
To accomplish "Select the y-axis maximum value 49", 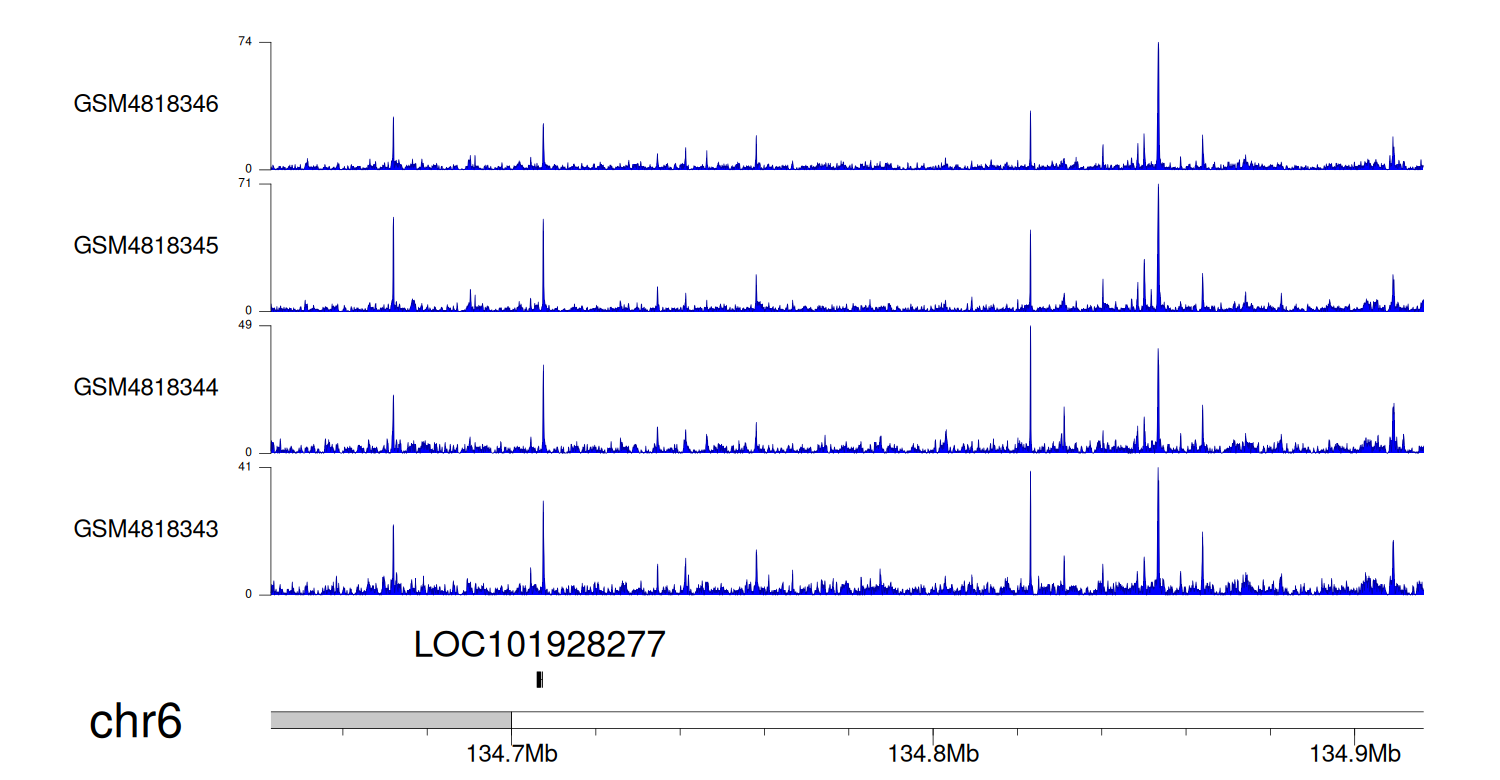I will tap(245, 325).
